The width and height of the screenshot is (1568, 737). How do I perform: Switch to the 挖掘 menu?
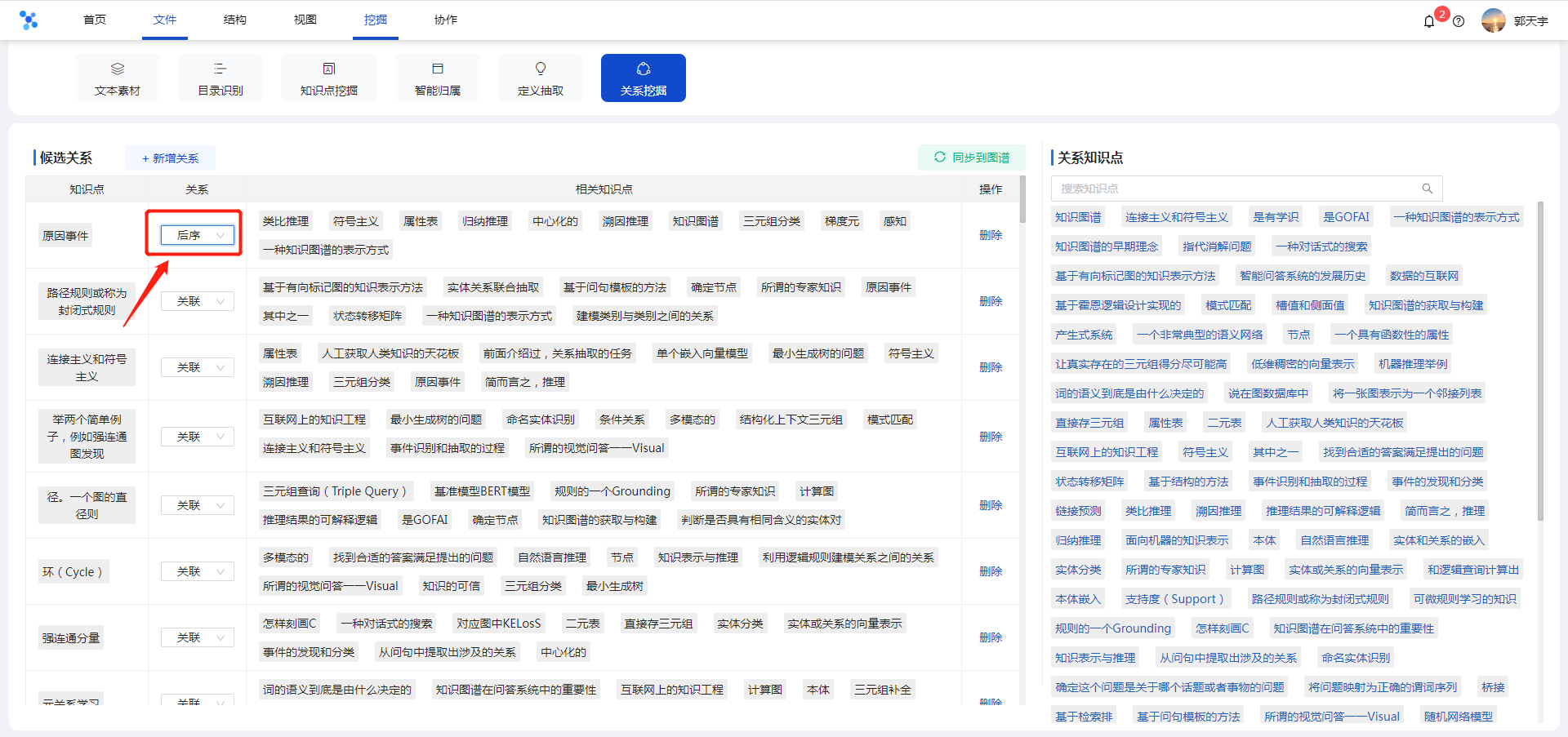pos(376,20)
